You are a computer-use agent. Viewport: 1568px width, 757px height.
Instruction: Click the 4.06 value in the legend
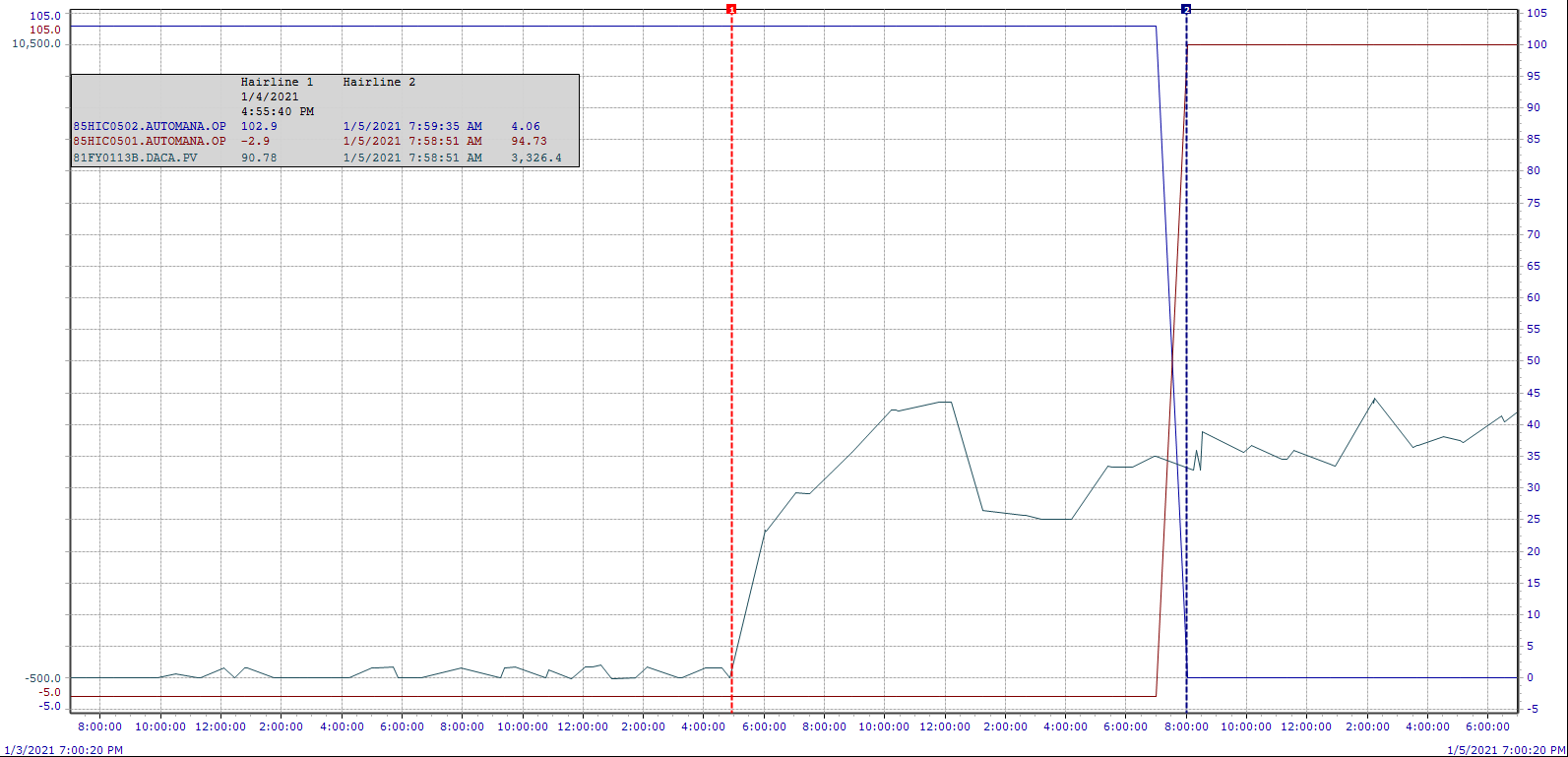click(526, 126)
